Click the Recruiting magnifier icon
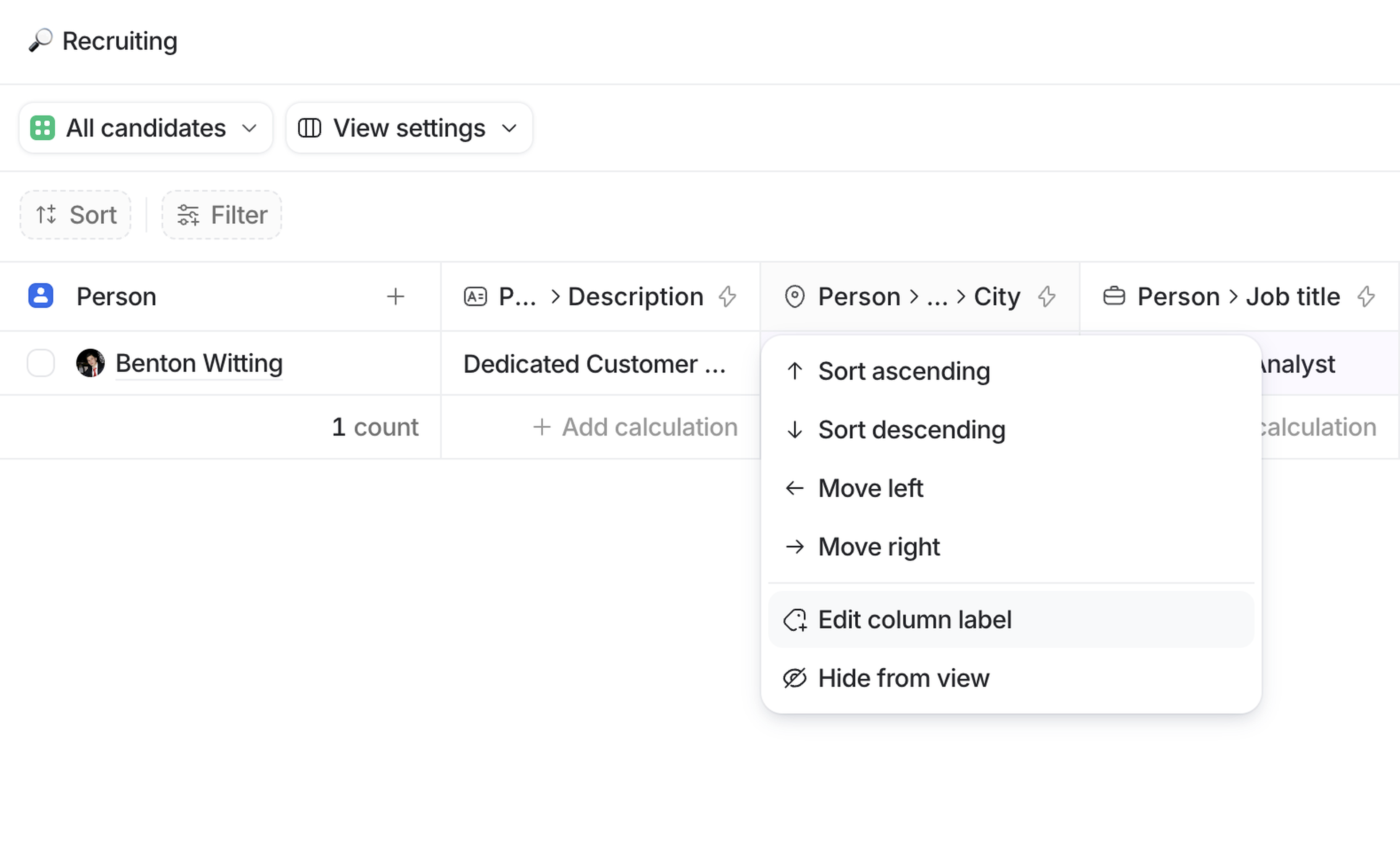 click(40, 41)
